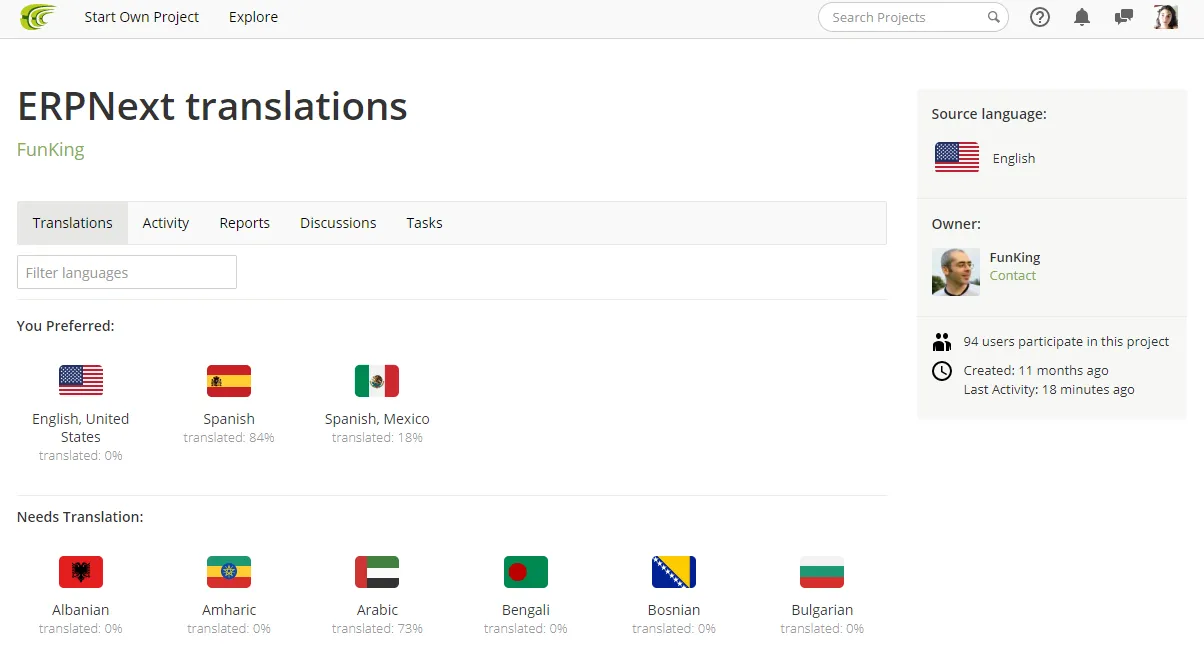The image size is (1204, 663).
Task: Click 'translated: 84%' under Spanish
Action: point(229,438)
